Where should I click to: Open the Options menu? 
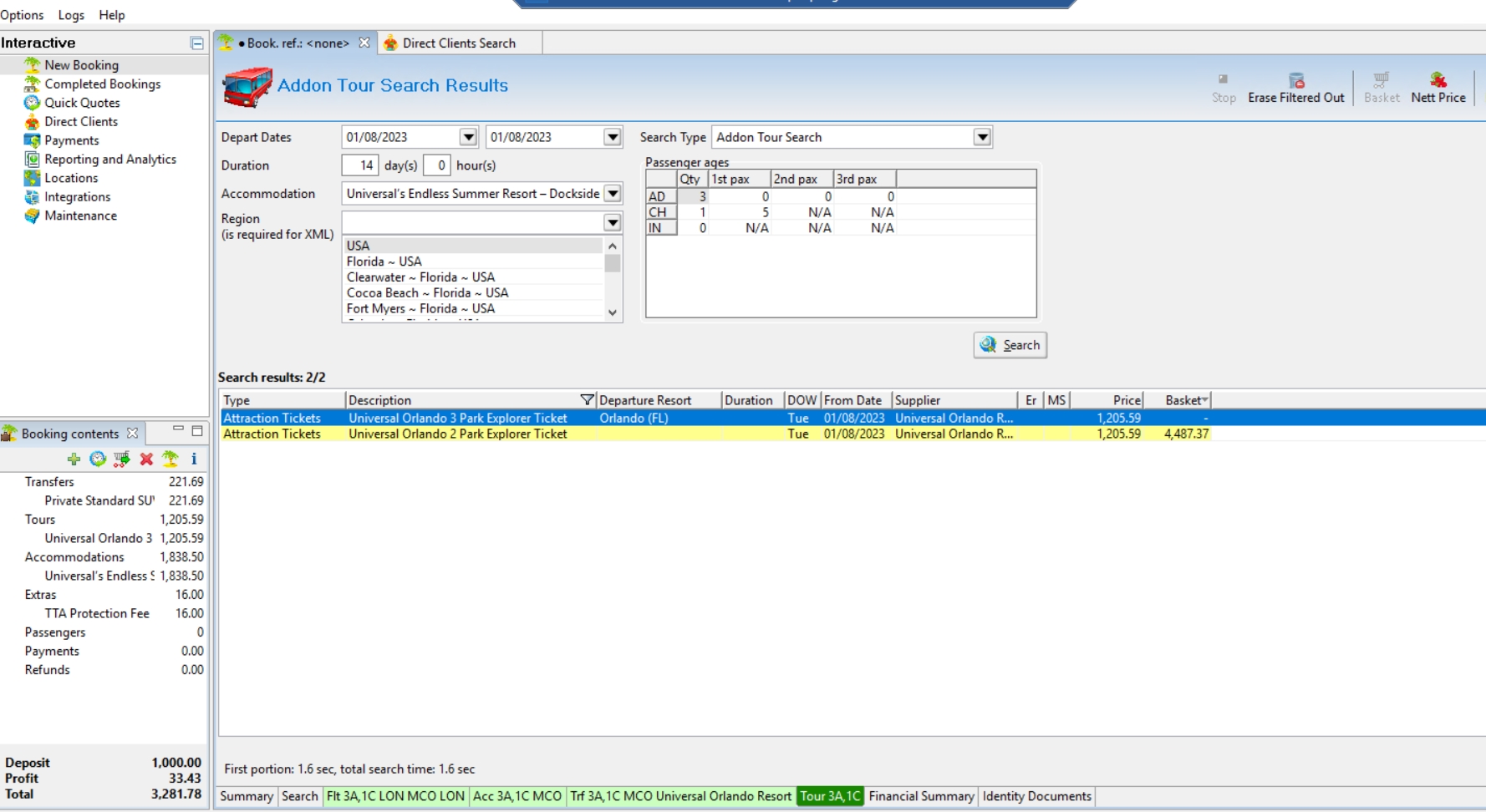tap(22, 15)
